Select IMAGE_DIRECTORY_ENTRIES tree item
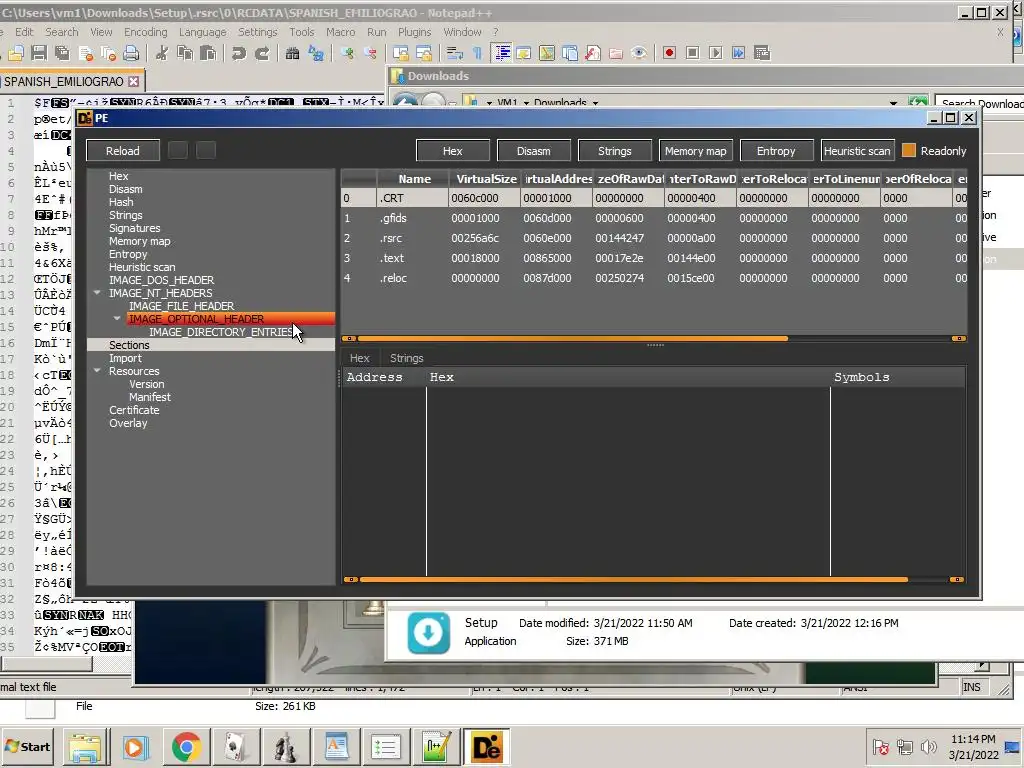Screen dimensions: 1024x768 (221, 332)
